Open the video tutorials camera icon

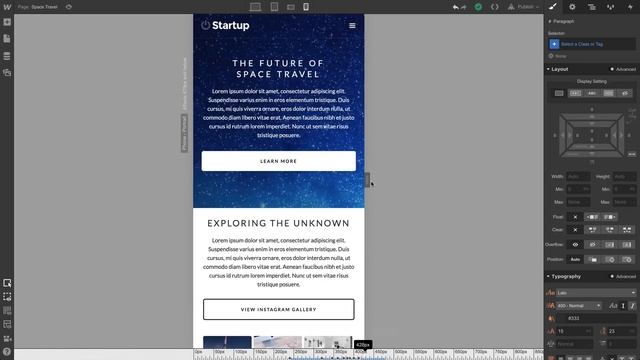coord(7,338)
